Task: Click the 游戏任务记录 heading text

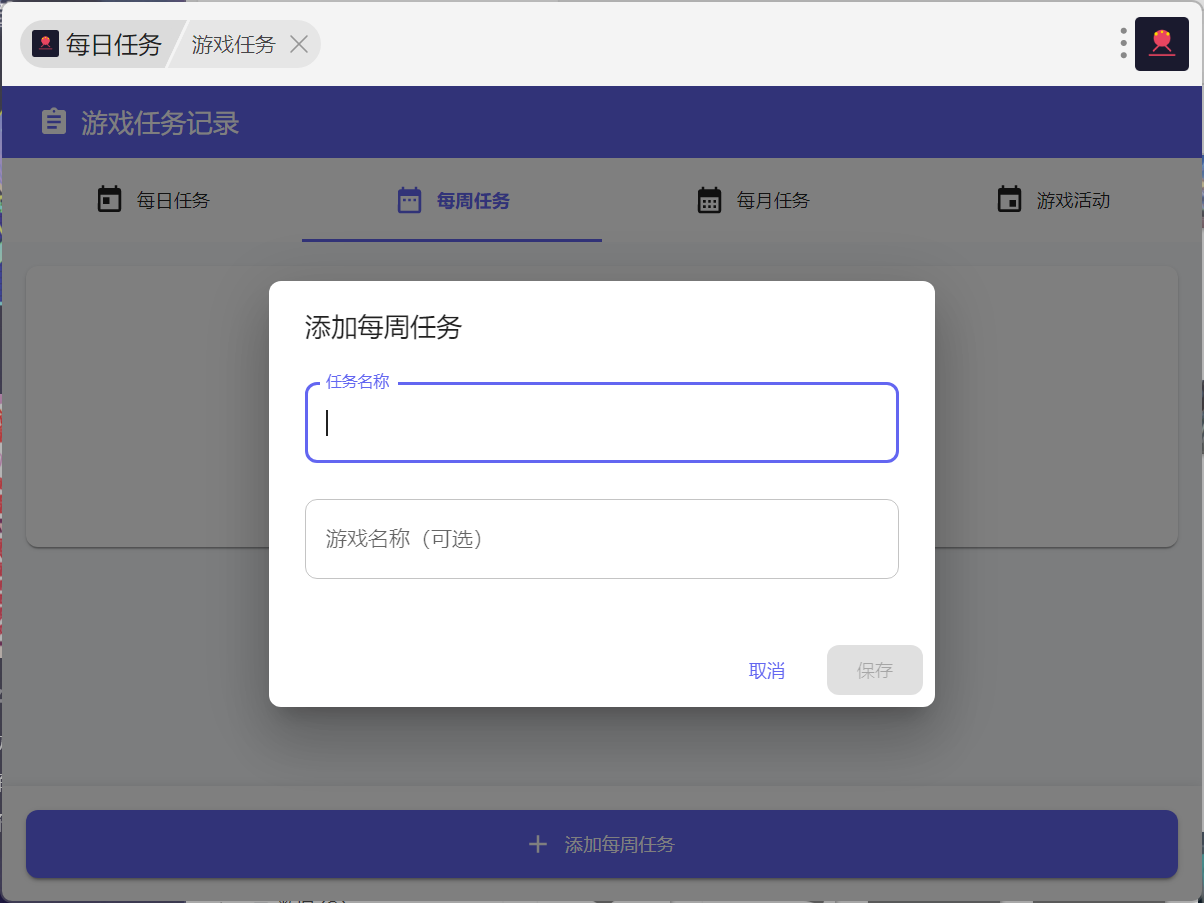Action: click(160, 123)
